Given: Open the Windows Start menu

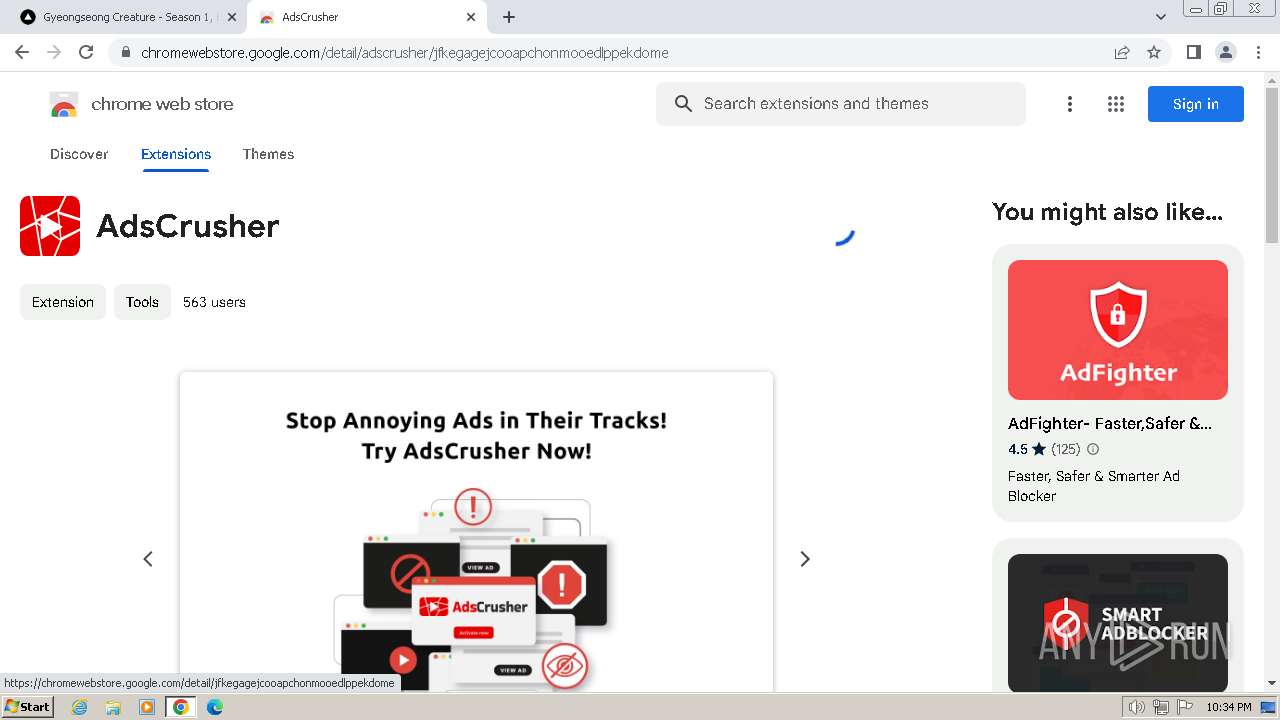Looking at the screenshot, I should point(28,707).
